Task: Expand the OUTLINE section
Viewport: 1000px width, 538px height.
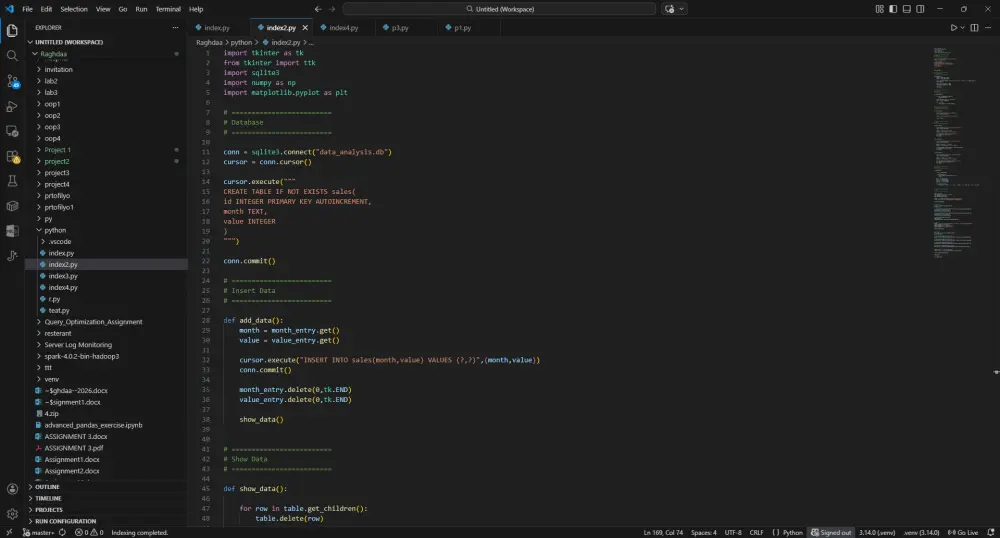Action: pos(48,487)
